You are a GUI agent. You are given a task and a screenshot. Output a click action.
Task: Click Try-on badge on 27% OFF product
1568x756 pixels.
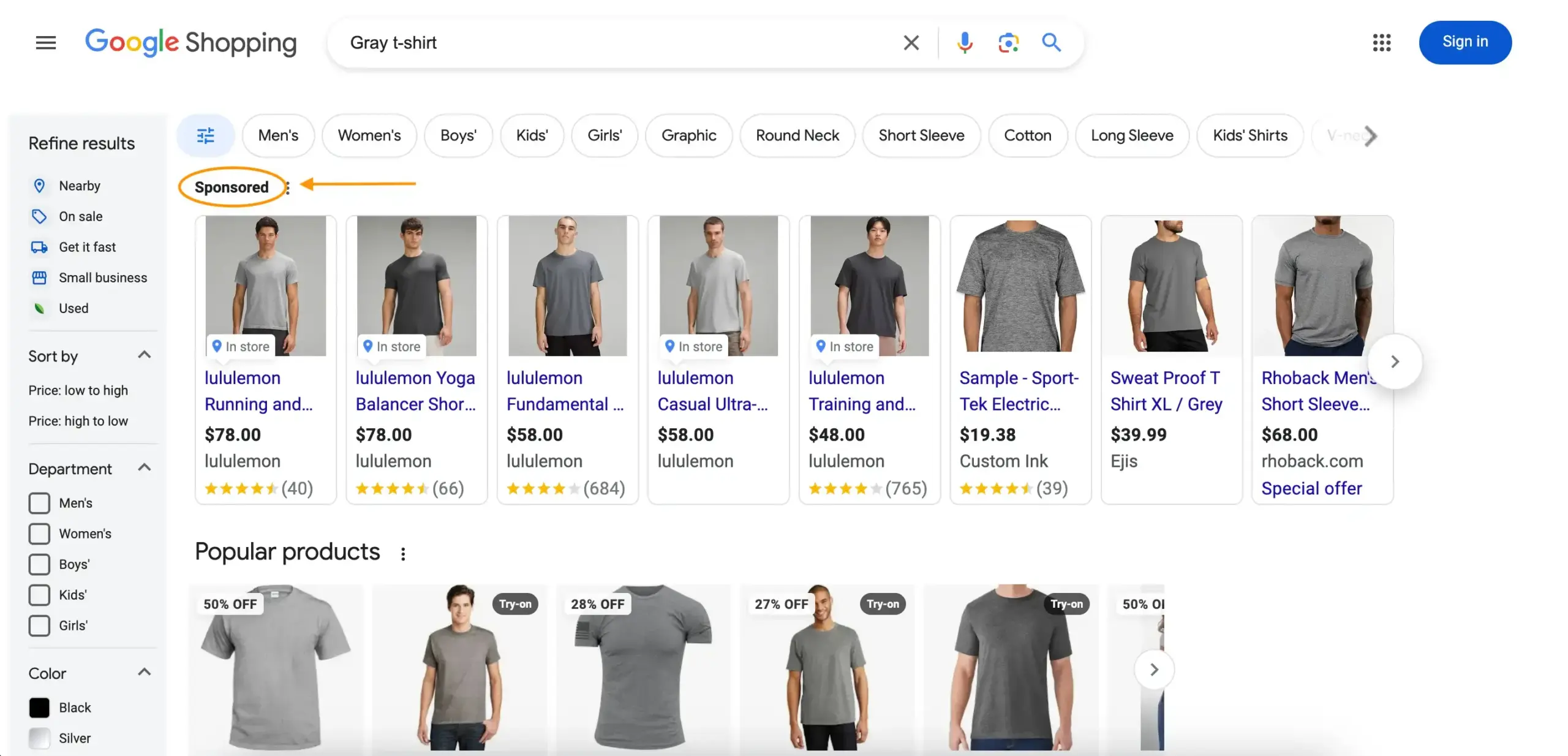(883, 604)
